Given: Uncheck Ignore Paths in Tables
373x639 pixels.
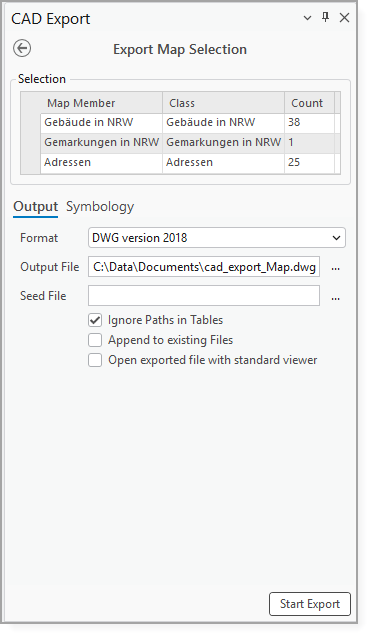Looking at the screenshot, I should click(95, 320).
